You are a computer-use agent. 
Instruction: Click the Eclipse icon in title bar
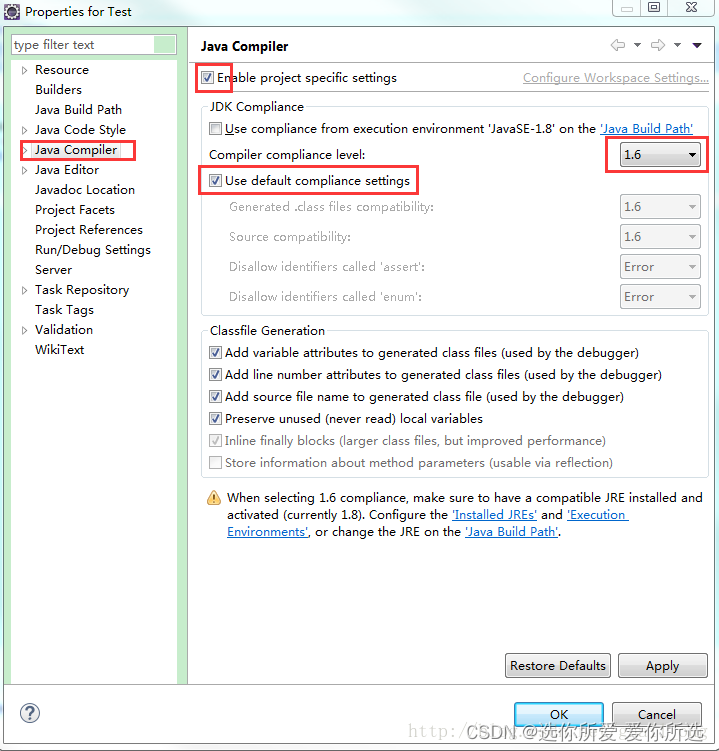pyautogui.click(x=11, y=11)
